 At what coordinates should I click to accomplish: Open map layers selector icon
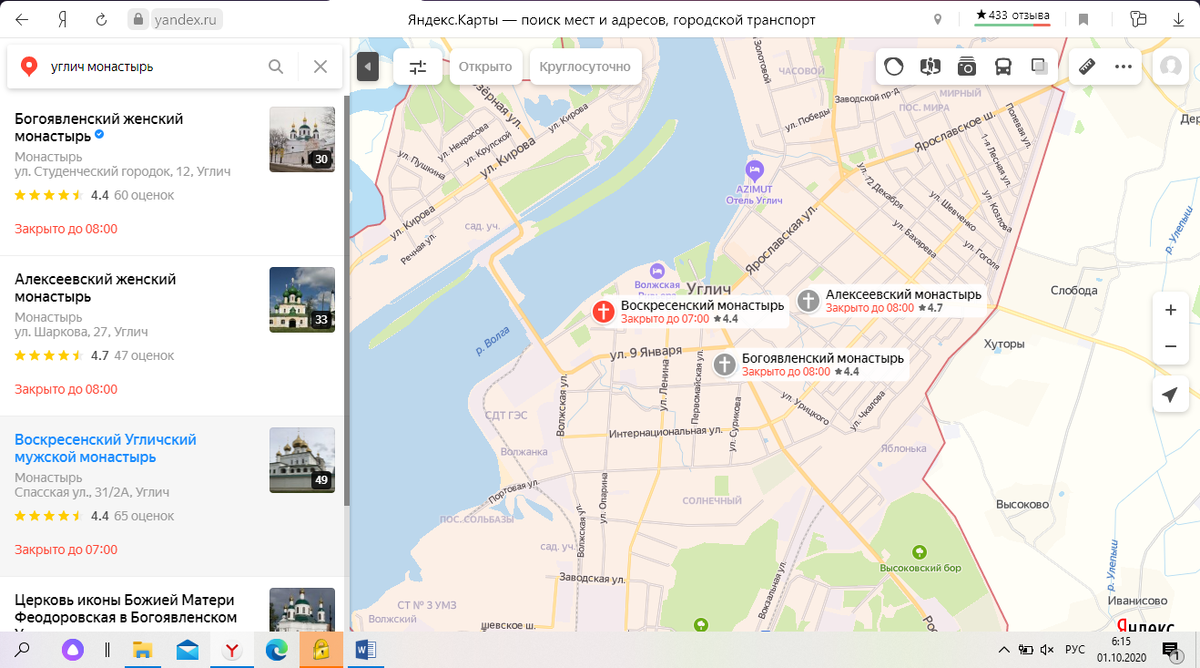[1038, 67]
